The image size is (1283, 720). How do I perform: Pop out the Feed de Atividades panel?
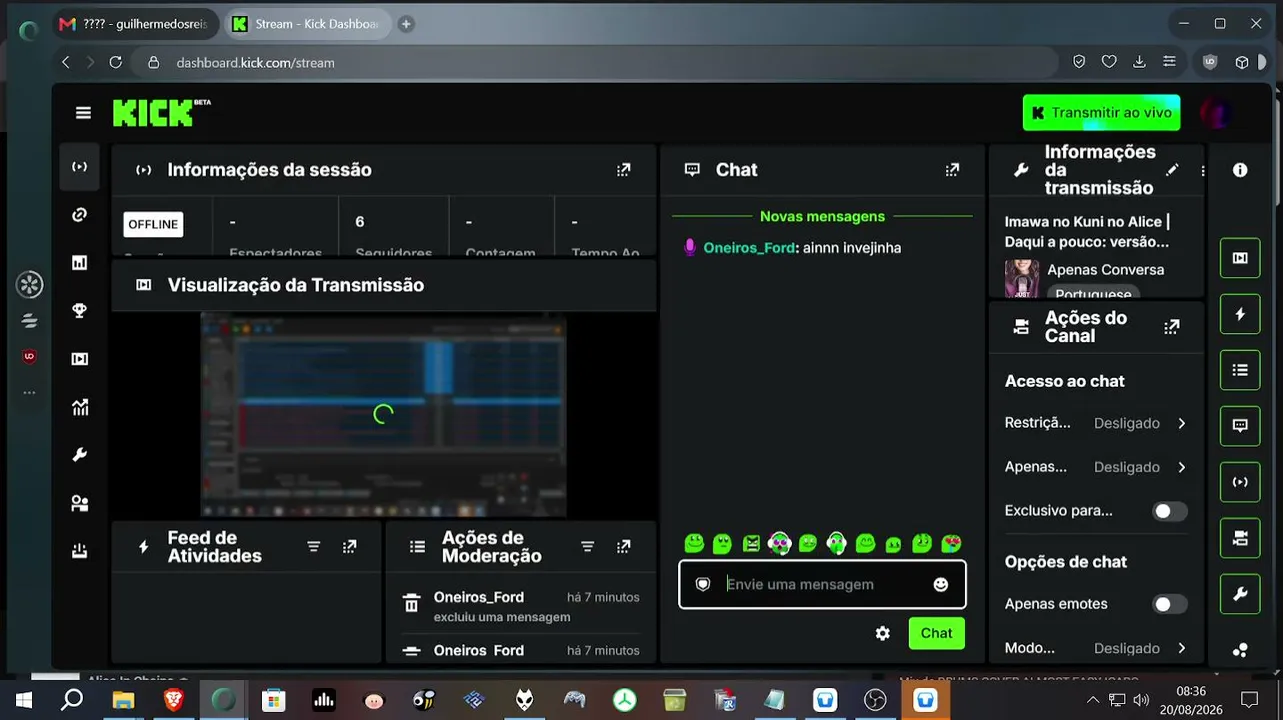(x=349, y=547)
